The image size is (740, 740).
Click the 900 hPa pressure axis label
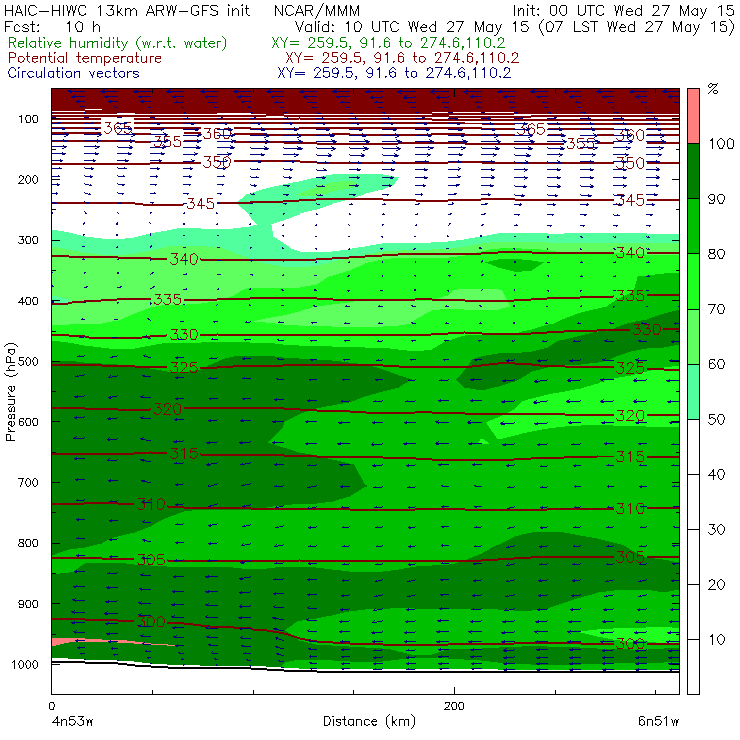(28, 604)
